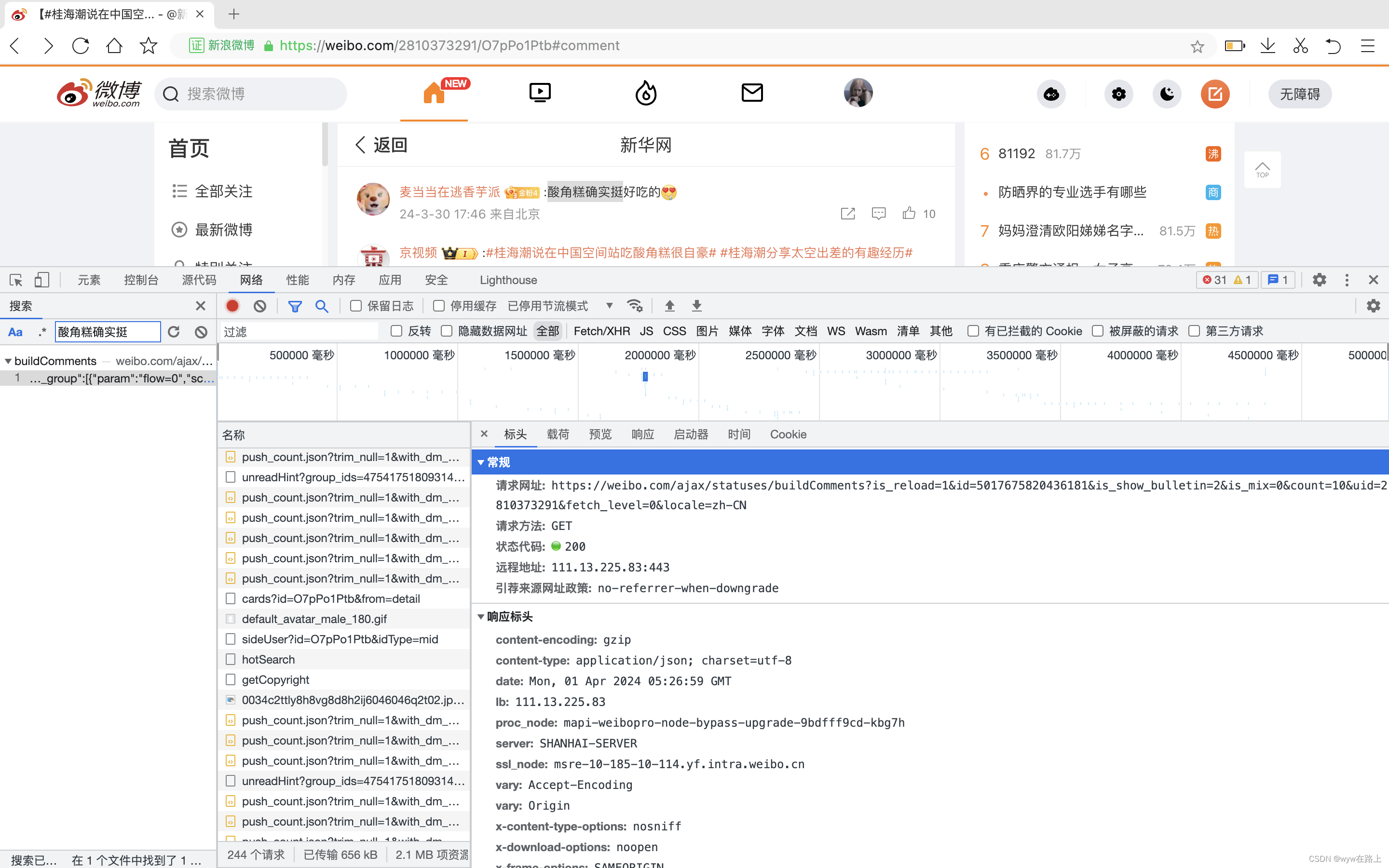Collapse buildComments search result tree
Viewport: 1389px width, 868px height.
coord(7,361)
